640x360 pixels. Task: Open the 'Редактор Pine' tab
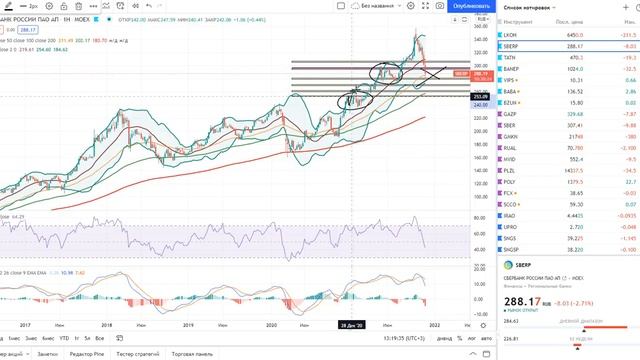(87, 354)
